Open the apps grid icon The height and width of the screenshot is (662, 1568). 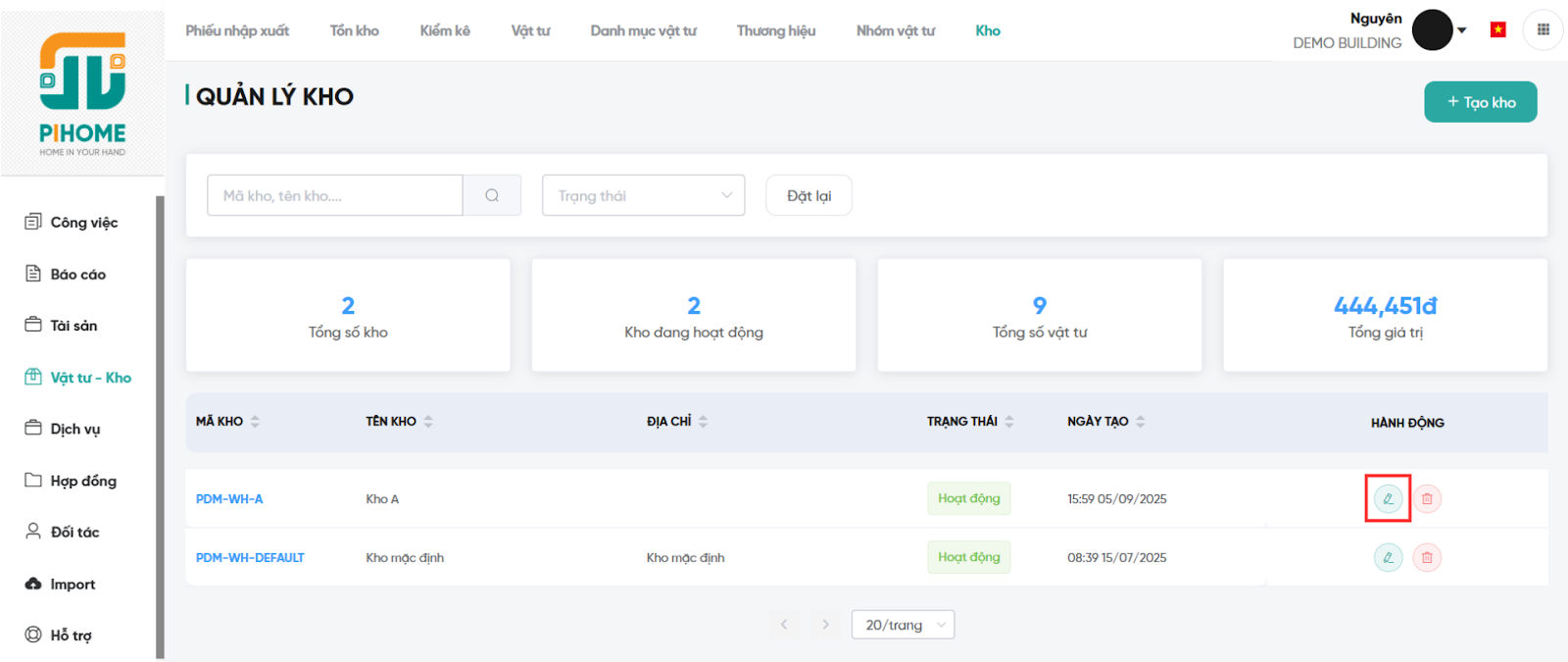pyautogui.click(x=1543, y=29)
